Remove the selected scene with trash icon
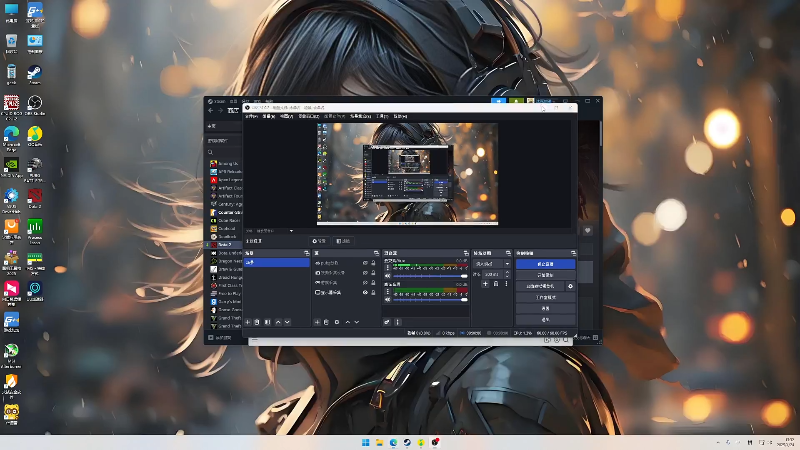This screenshot has height=450, width=800. click(257, 322)
